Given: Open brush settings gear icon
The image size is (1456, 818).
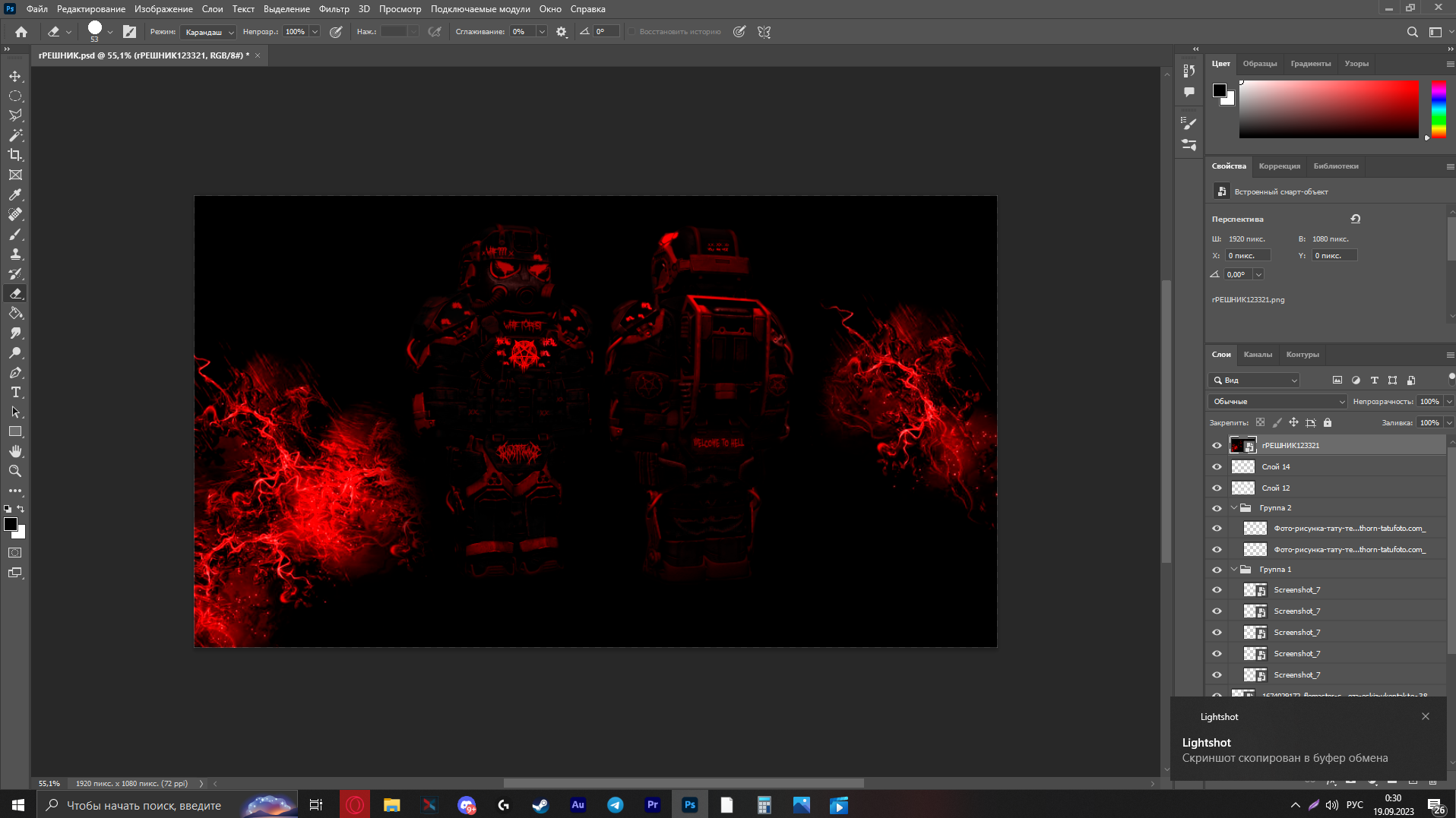Looking at the screenshot, I should click(x=562, y=32).
